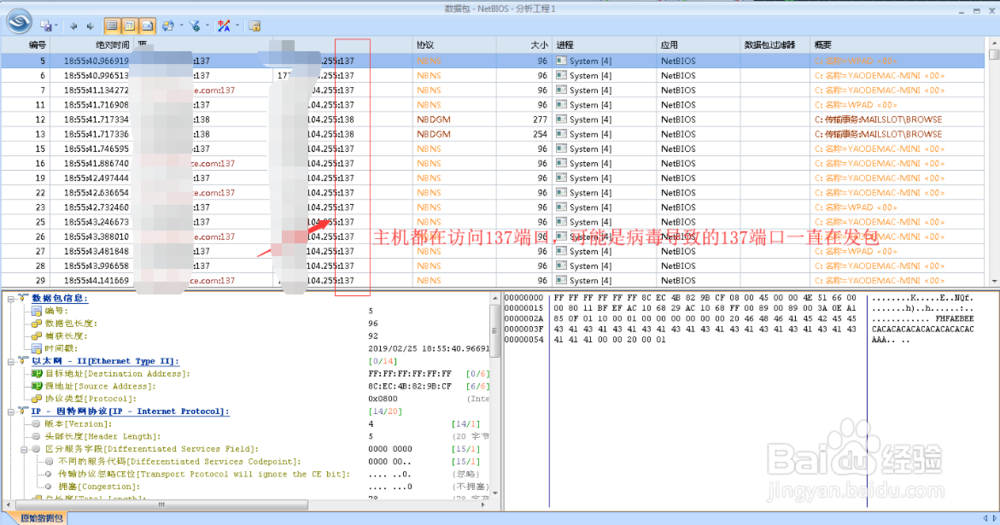The image size is (1000, 525).
Task: Click the save packets floppy icon
Action: tap(46, 26)
